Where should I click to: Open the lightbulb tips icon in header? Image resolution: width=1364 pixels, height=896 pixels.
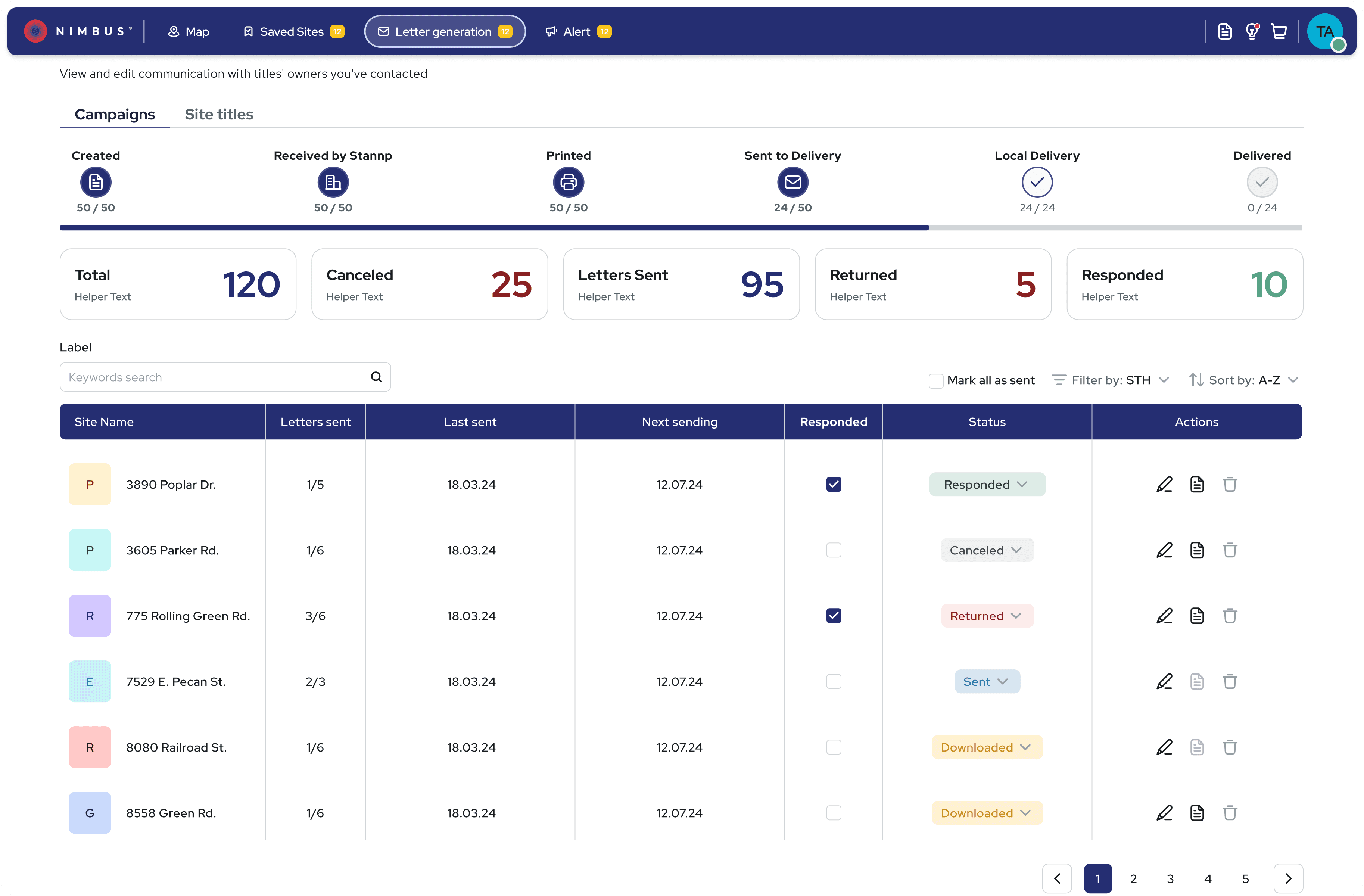(x=1252, y=31)
